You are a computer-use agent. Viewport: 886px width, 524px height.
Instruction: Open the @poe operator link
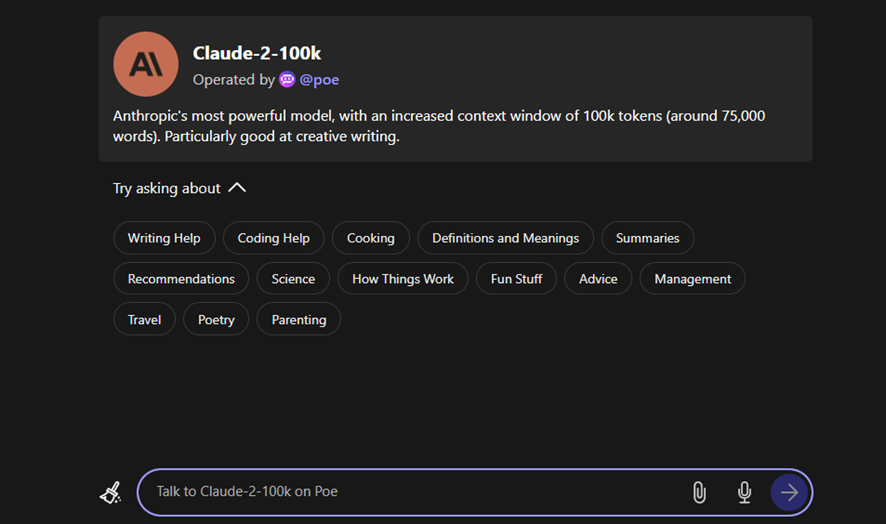click(319, 80)
